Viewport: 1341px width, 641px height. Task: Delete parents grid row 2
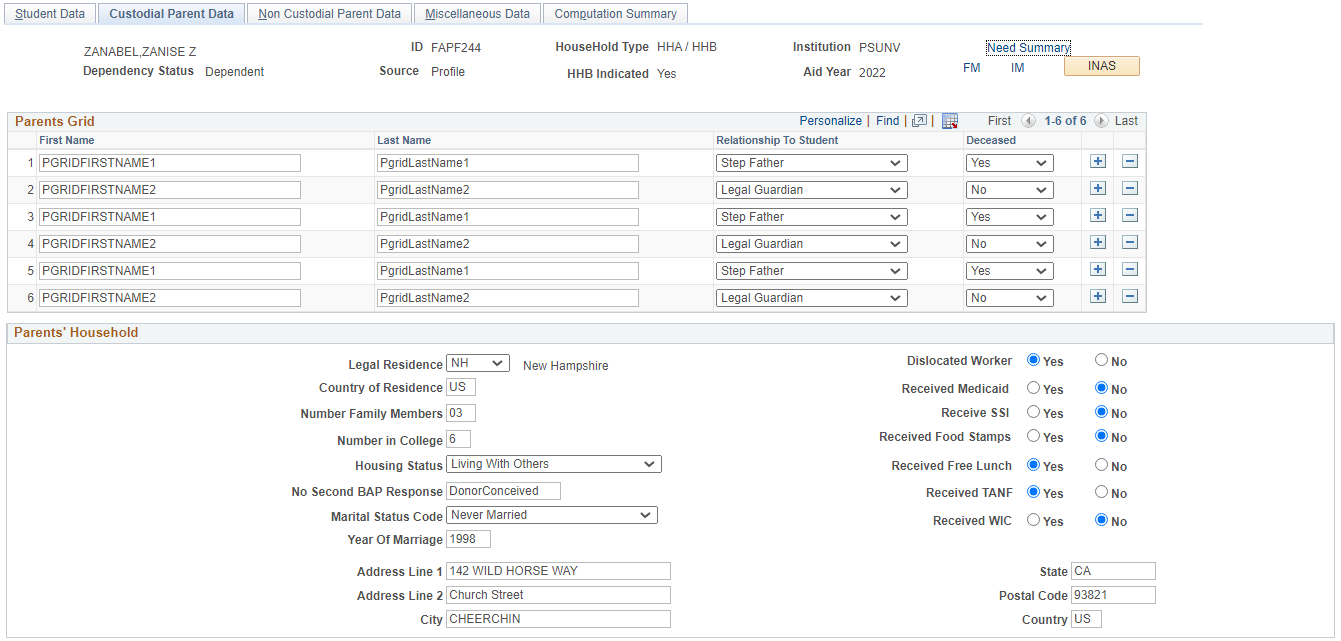point(1130,188)
